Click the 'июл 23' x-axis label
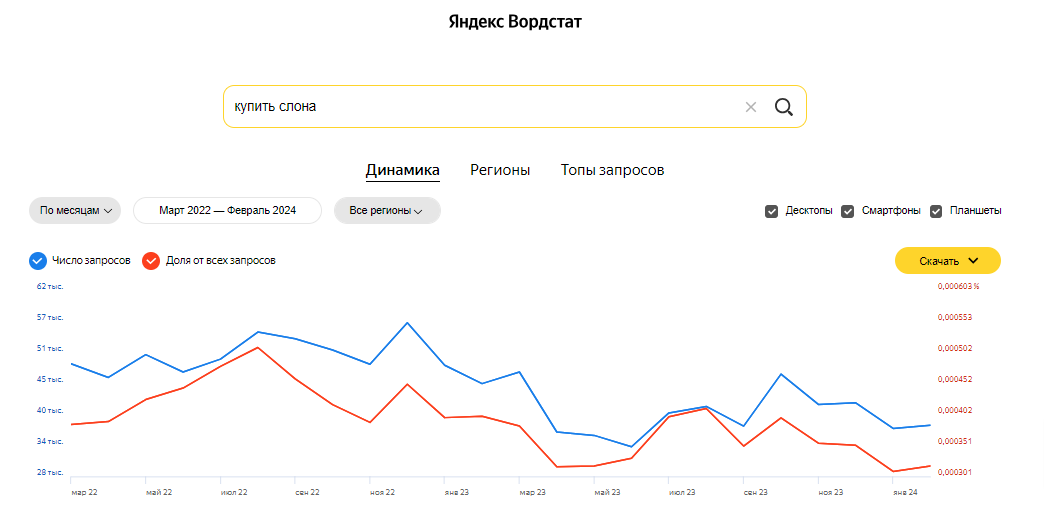1044x507 pixels. pyautogui.click(x=682, y=492)
